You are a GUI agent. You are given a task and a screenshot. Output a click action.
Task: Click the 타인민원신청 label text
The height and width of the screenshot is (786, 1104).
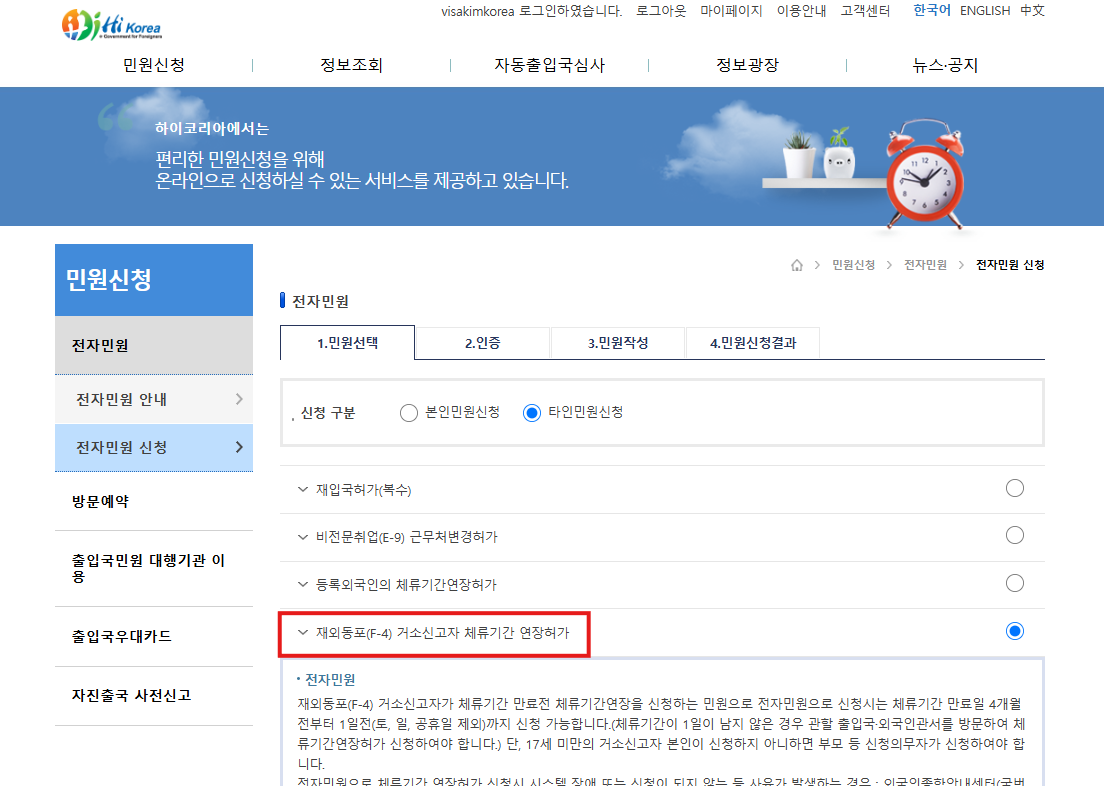click(586, 412)
